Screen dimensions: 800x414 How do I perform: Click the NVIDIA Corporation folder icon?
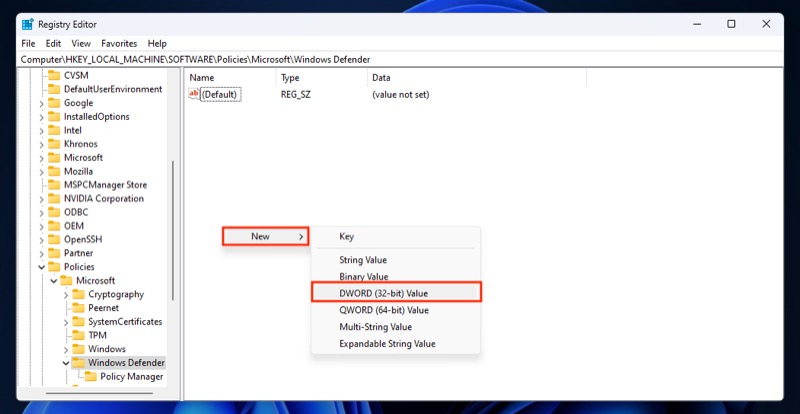tap(54, 198)
